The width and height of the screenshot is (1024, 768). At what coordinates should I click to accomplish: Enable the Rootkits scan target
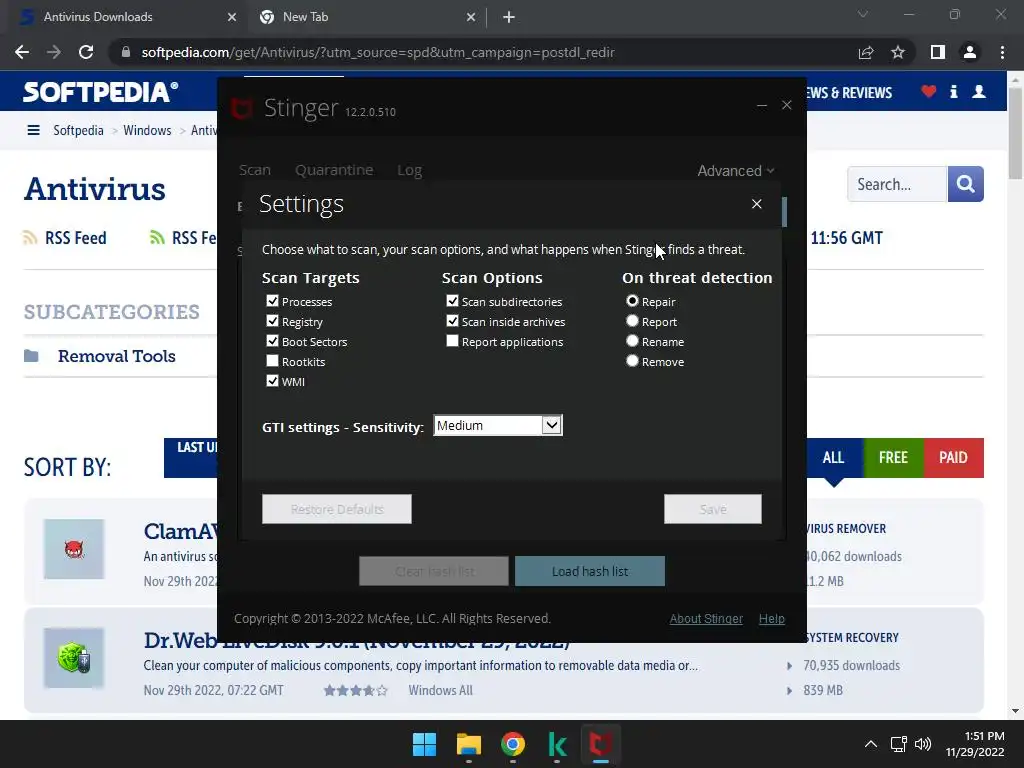(273, 361)
